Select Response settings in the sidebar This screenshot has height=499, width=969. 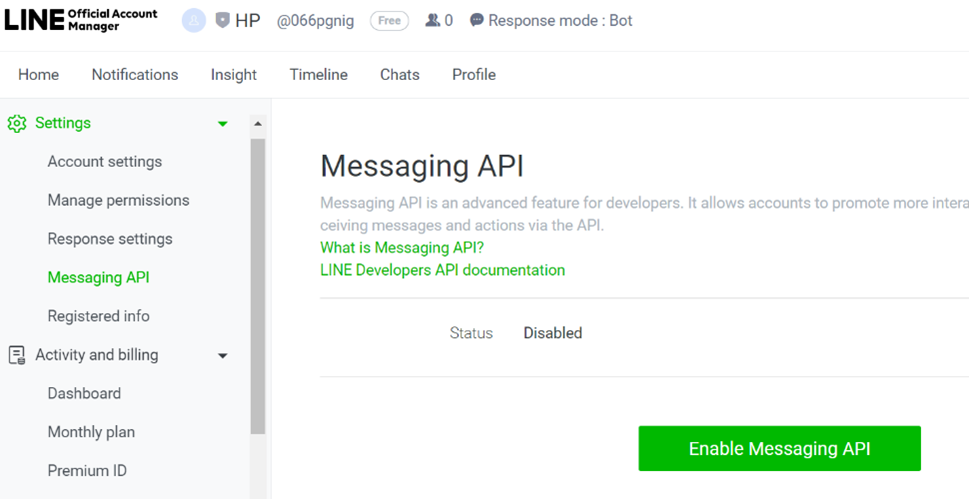pos(110,239)
